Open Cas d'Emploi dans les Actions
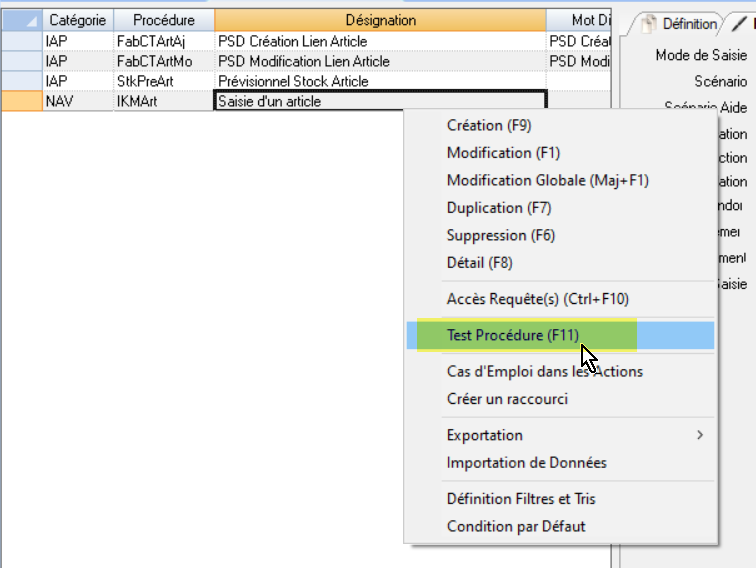756x568 pixels. pyautogui.click(x=544, y=371)
